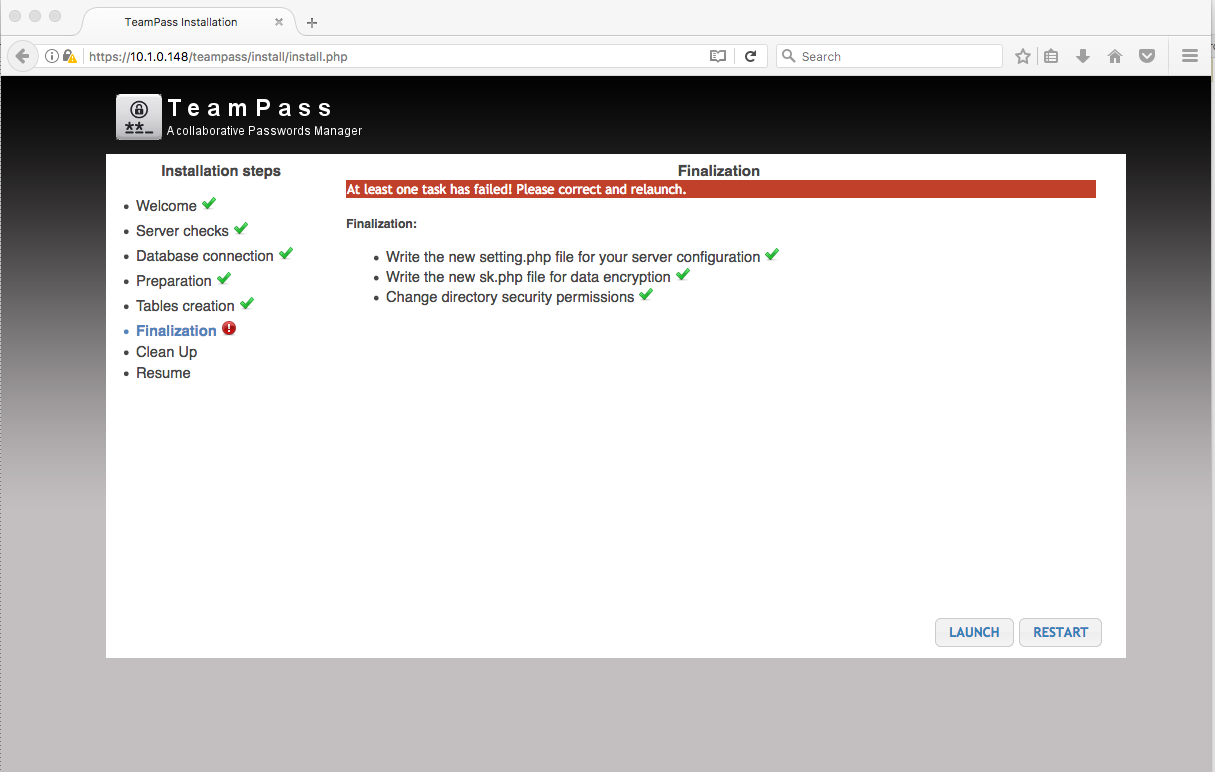Viewport: 1215px width, 772px height.
Task: Click the bookmark star icon
Action: (1022, 56)
